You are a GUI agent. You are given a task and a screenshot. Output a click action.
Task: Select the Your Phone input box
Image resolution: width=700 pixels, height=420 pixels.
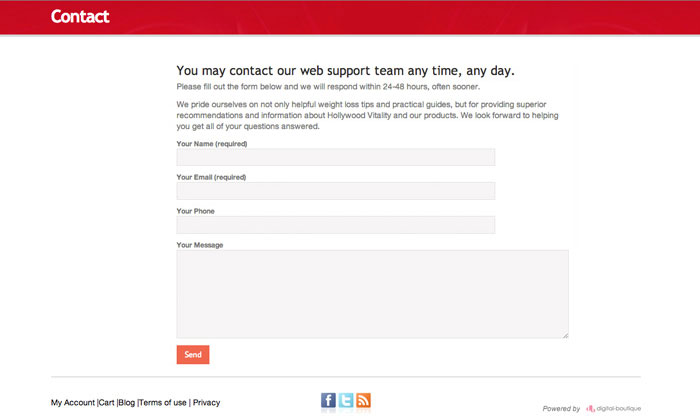tap(335, 225)
